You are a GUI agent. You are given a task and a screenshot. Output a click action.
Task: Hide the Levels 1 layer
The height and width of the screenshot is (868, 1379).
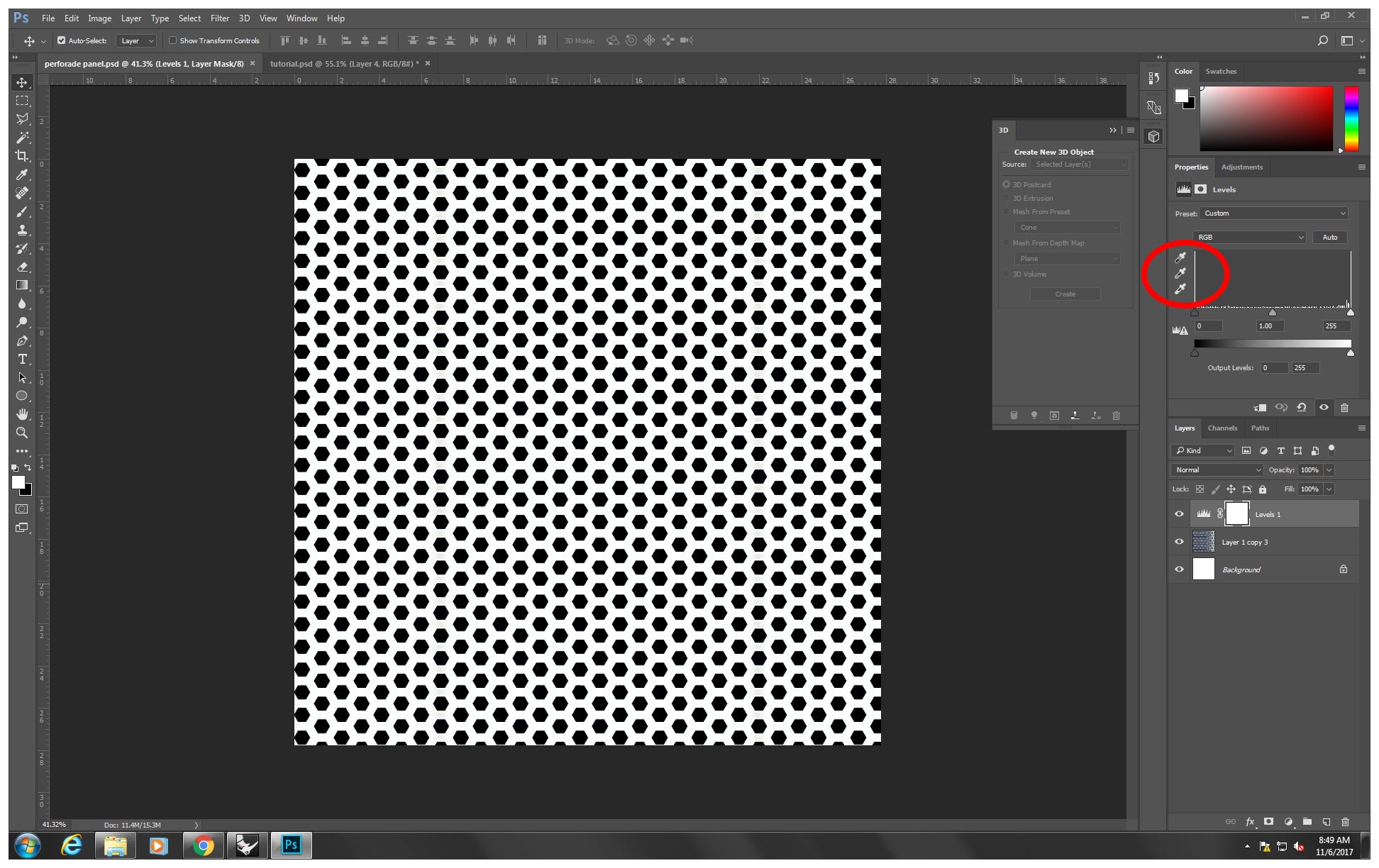pyautogui.click(x=1180, y=514)
